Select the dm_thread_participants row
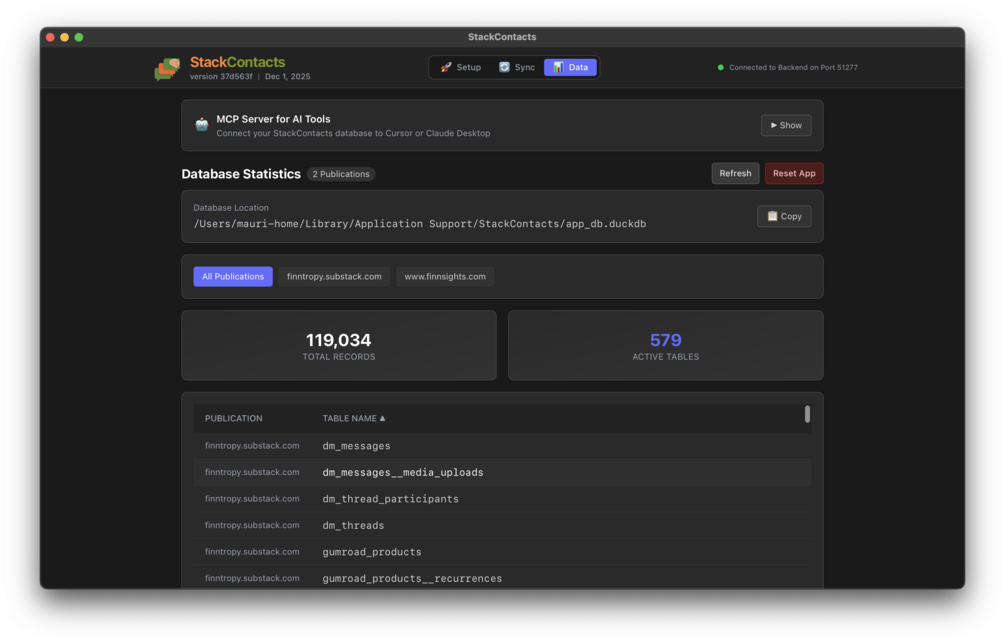Image resolution: width=1005 pixels, height=642 pixels. pyautogui.click(x=502, y=499)
